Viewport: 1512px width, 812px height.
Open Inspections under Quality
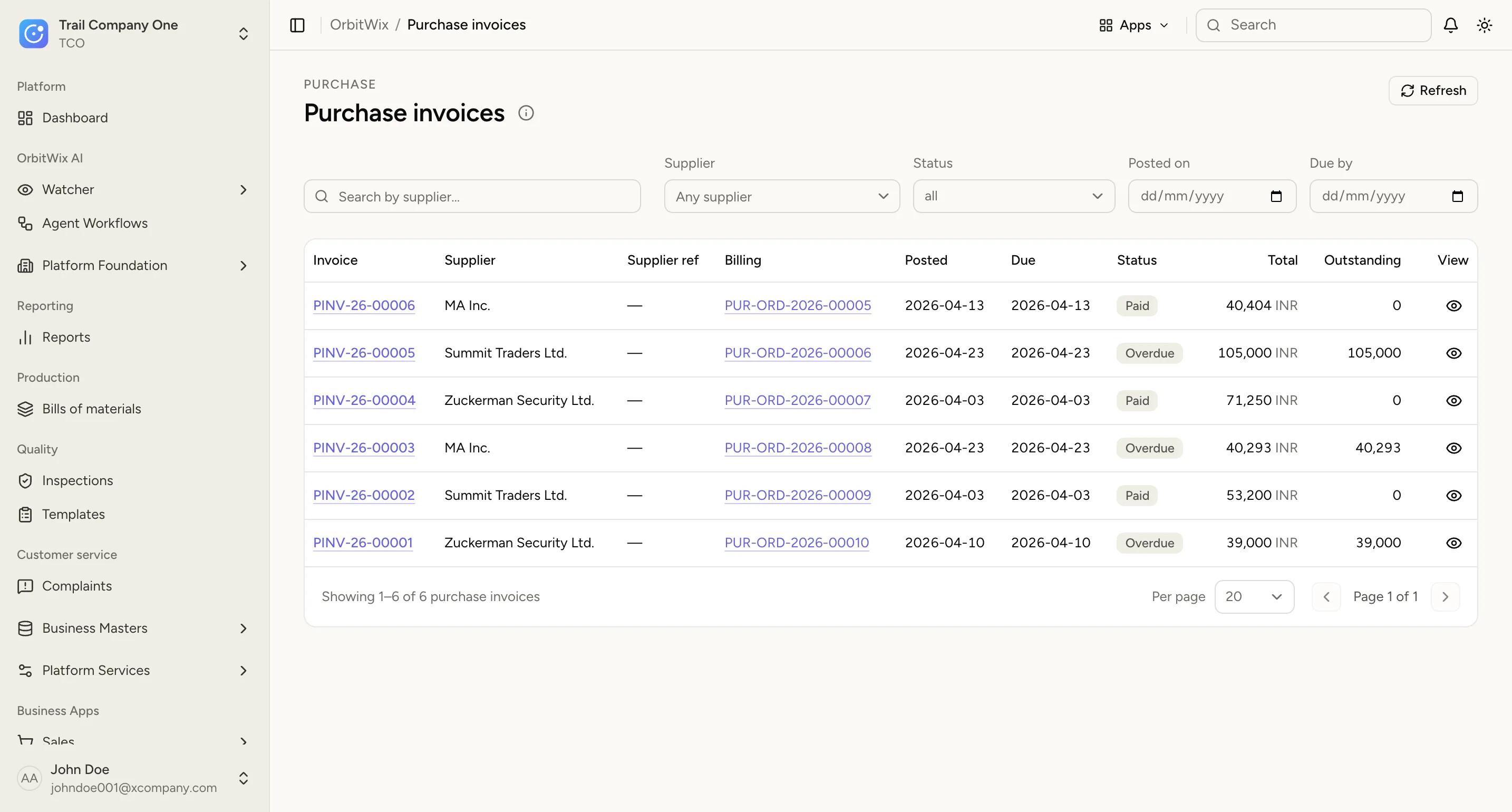coord(134,480)
